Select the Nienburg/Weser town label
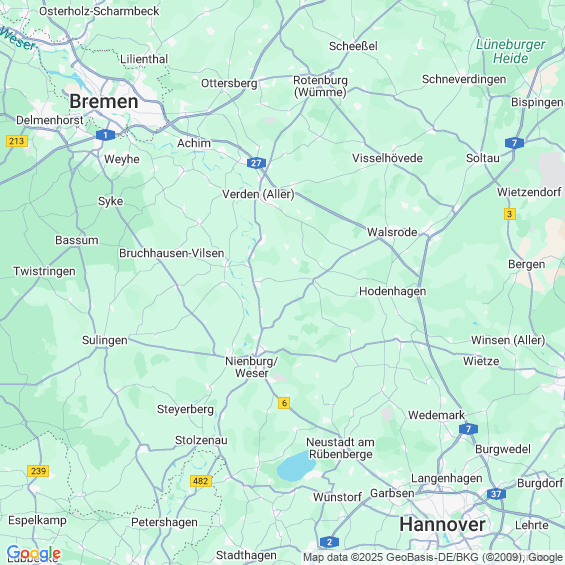 (252, 367)
